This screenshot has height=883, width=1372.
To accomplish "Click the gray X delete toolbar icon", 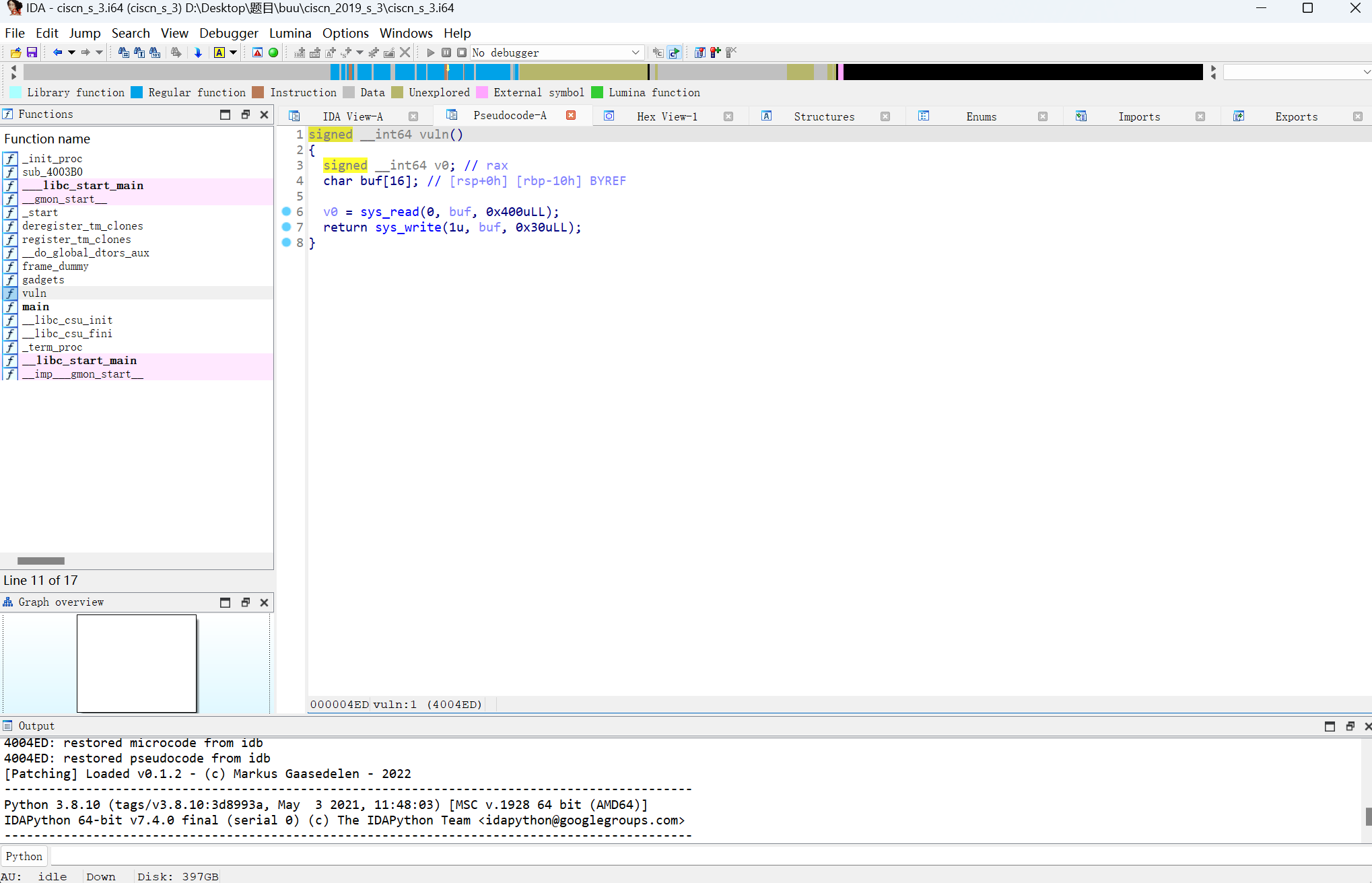I will tap(405, 52).
